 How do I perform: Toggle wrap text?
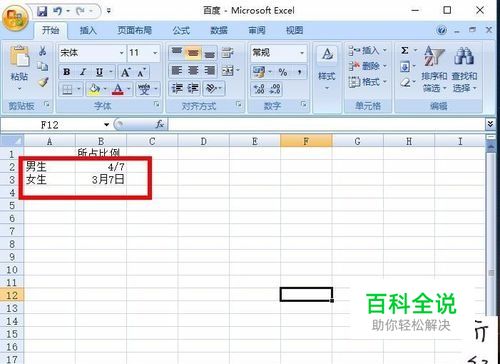pos(228,53)
